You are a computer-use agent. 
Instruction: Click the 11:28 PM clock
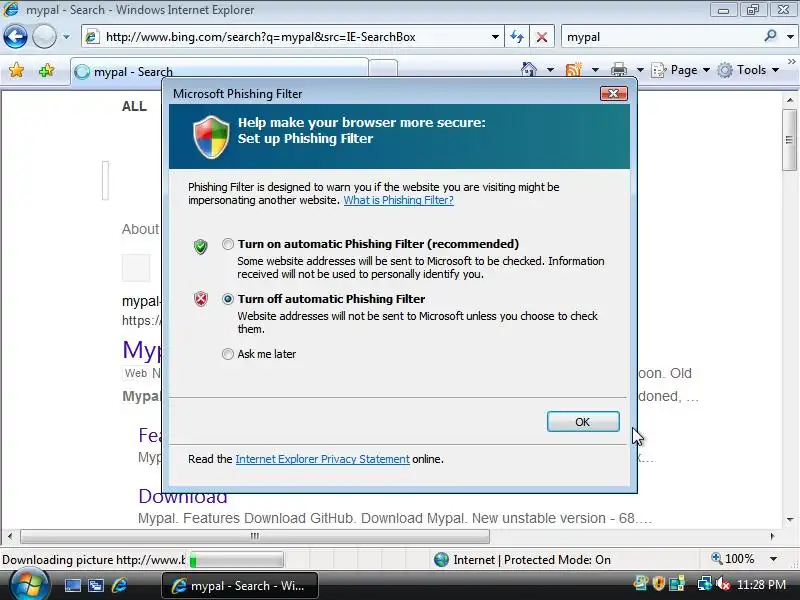click(x=761, y=585)
